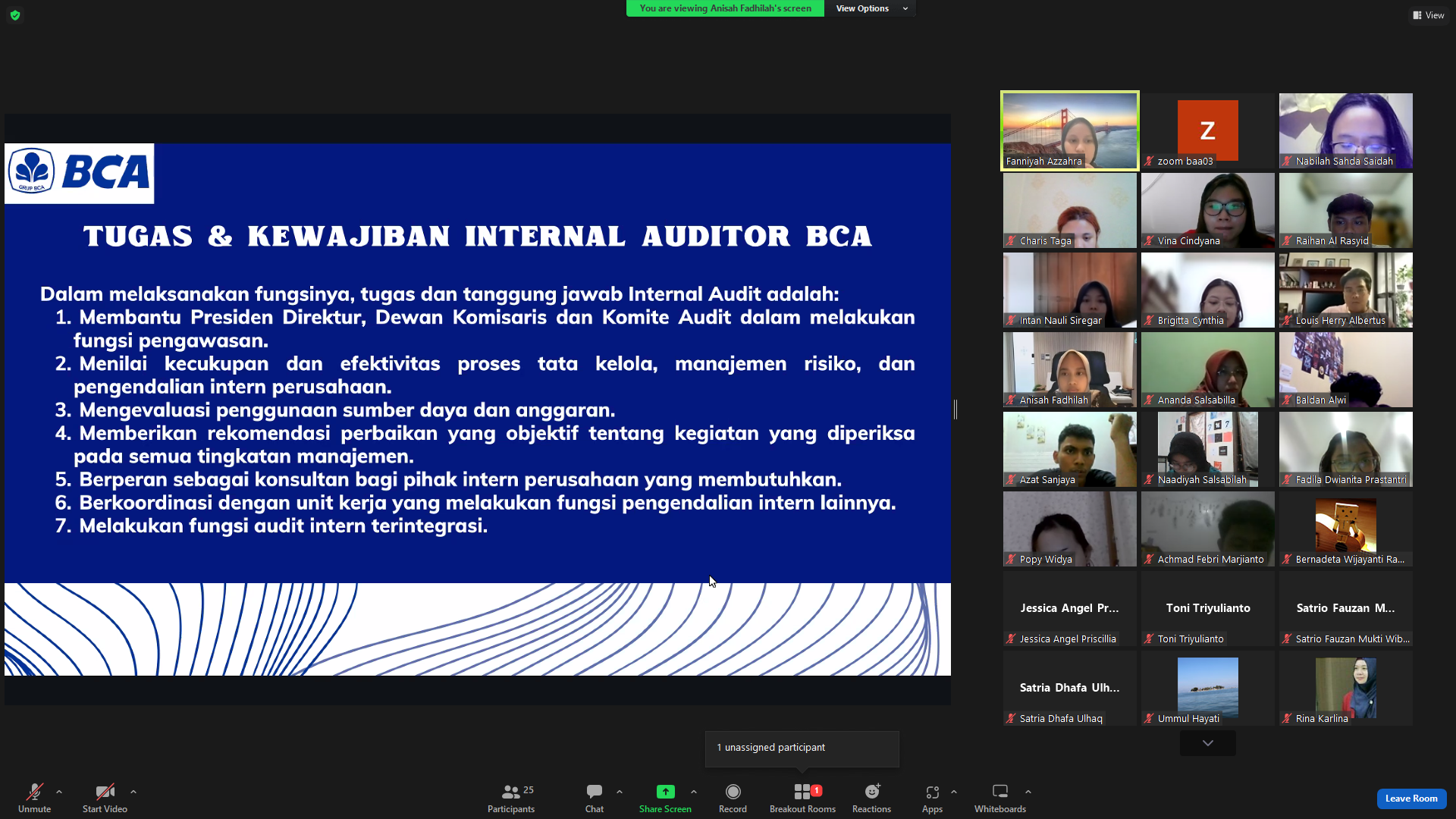This screenshot has height=819, width=1456.
Task: Select Rina Karlina's participant tile
Action: [1346, 688]
